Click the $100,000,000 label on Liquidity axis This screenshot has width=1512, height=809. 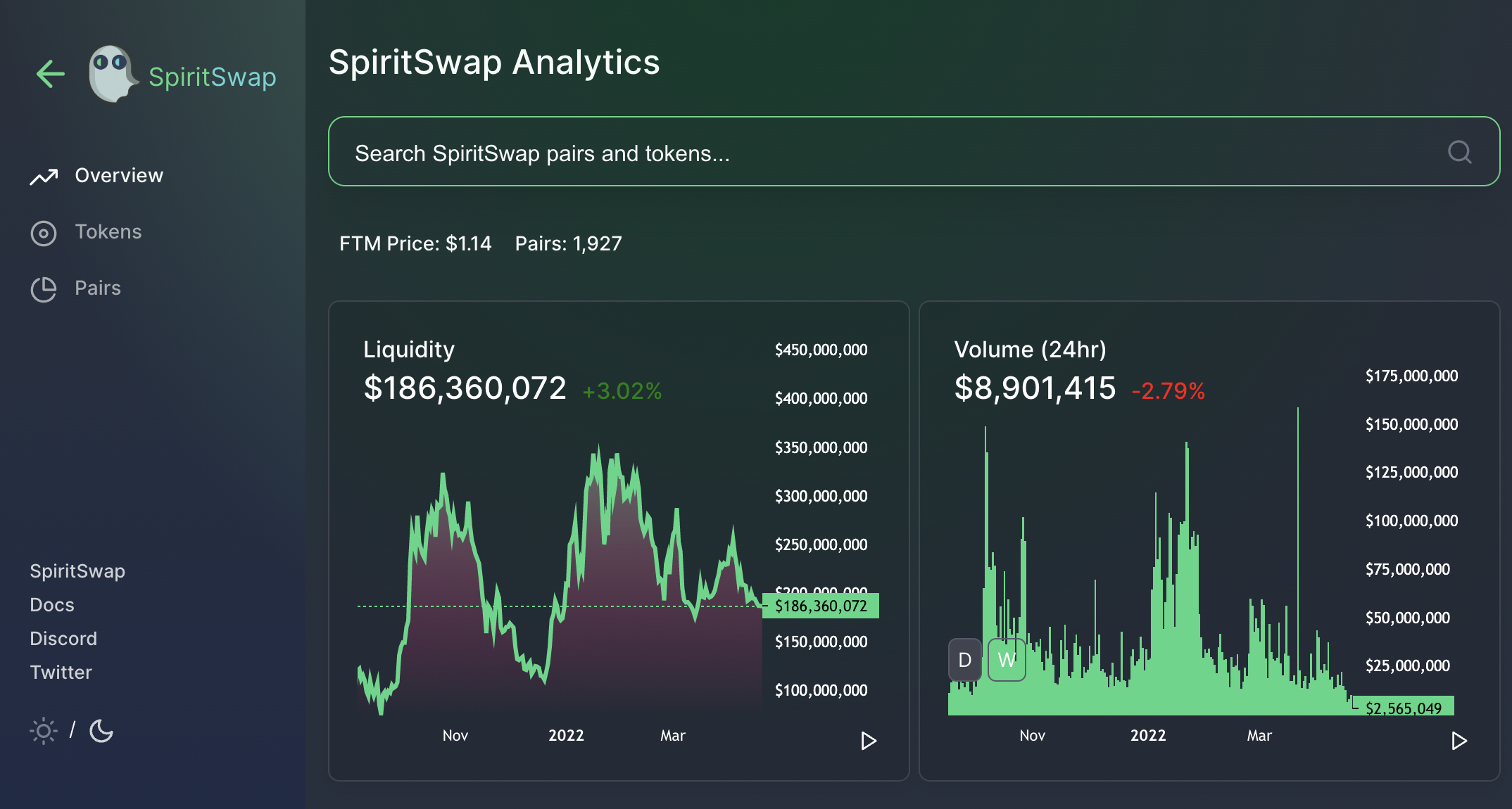click(x=821, y=690)
